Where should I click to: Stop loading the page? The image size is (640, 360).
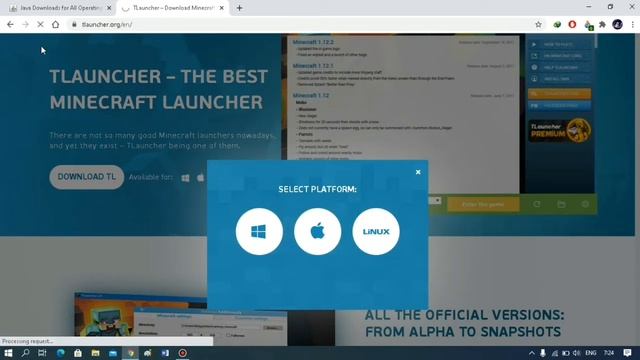(40, 24)
